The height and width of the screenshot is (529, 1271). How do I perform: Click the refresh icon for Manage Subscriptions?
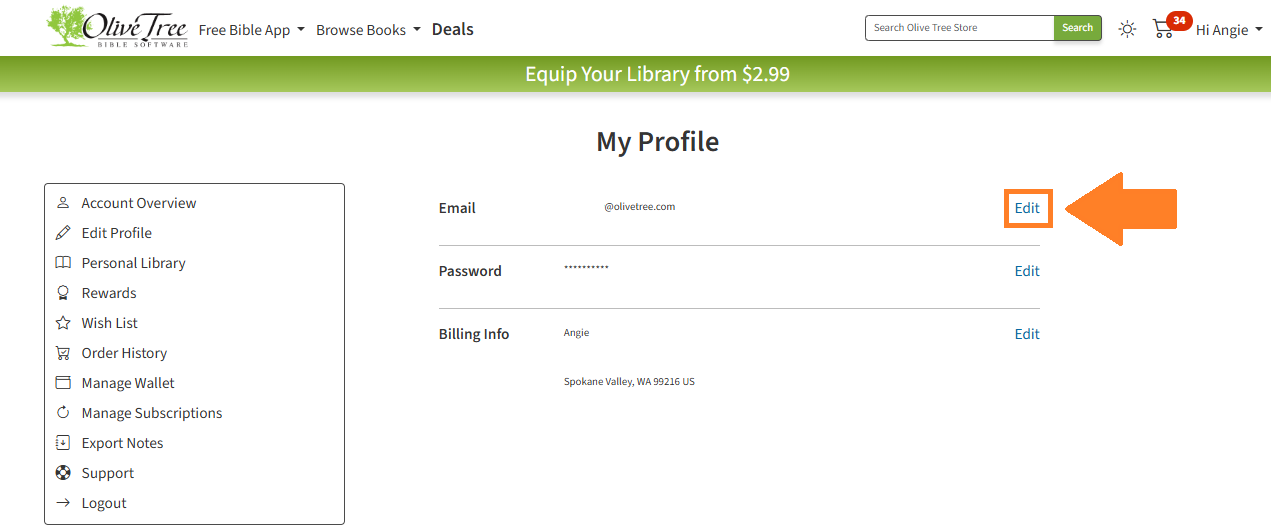[x=63, y=413]
